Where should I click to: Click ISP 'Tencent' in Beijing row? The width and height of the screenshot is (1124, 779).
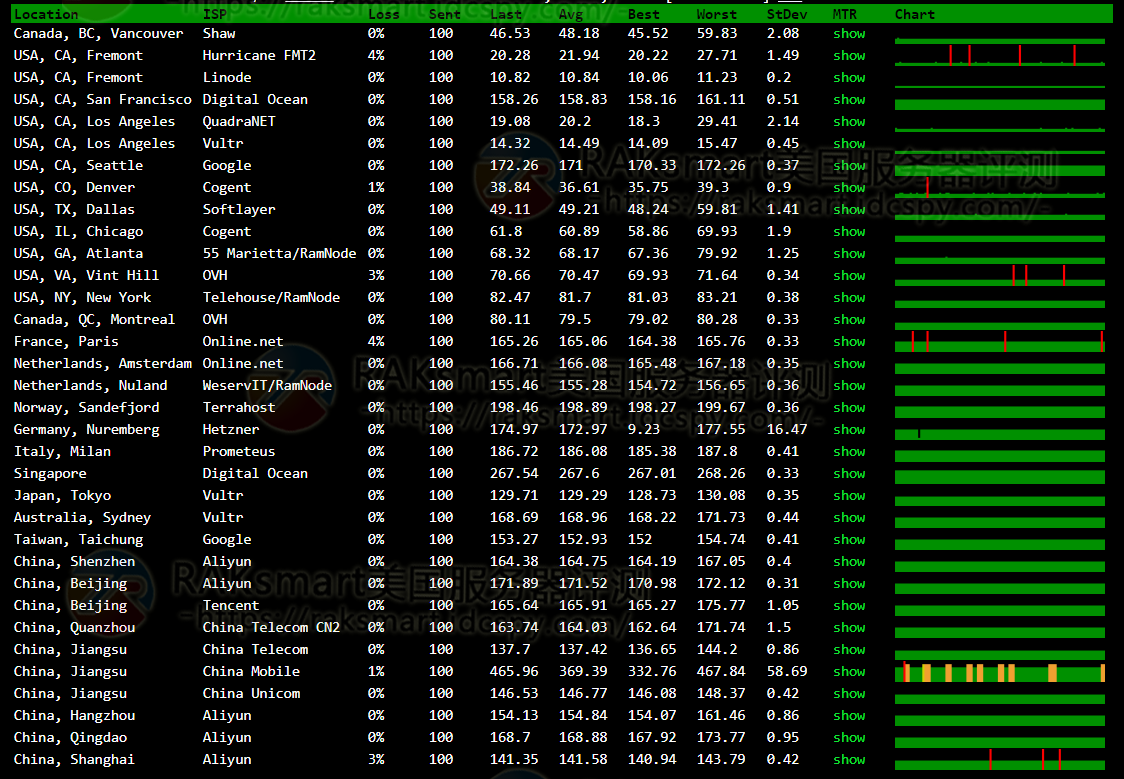[x=231, y=606]
